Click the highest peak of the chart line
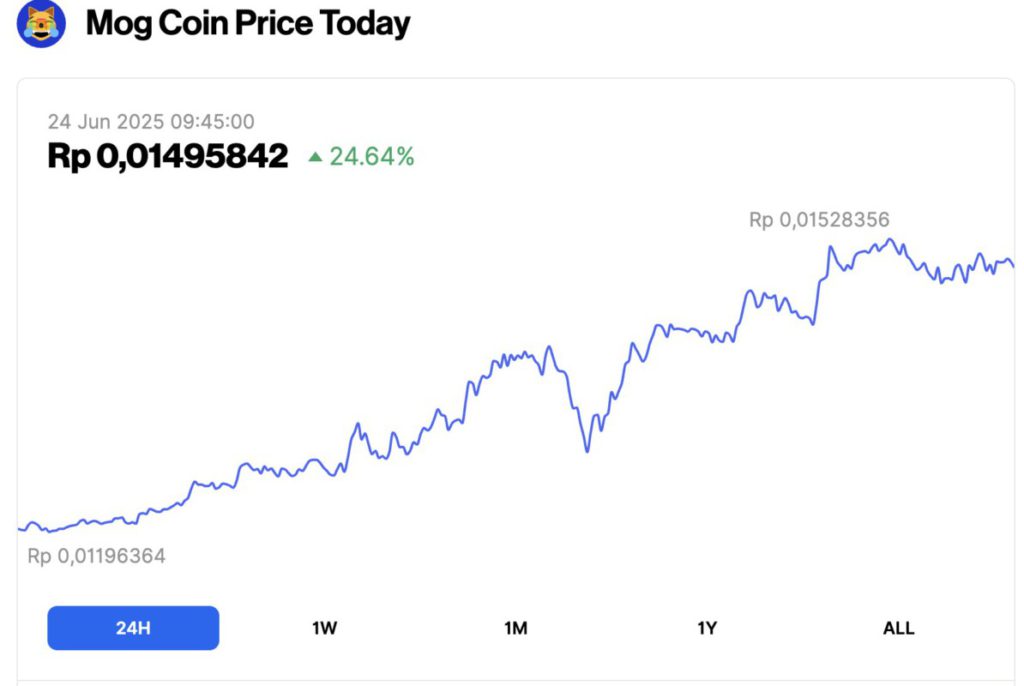1024x686 pixels. point(891,240)
